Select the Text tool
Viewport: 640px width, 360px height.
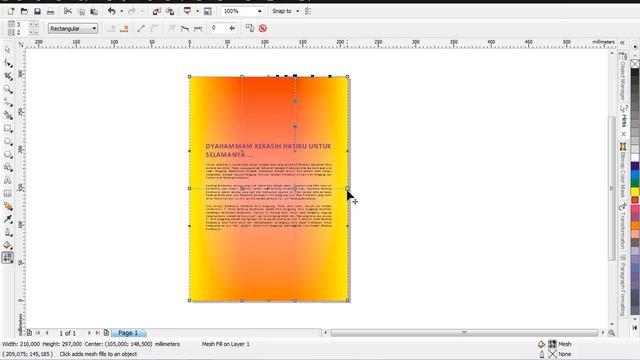point(8,180)
